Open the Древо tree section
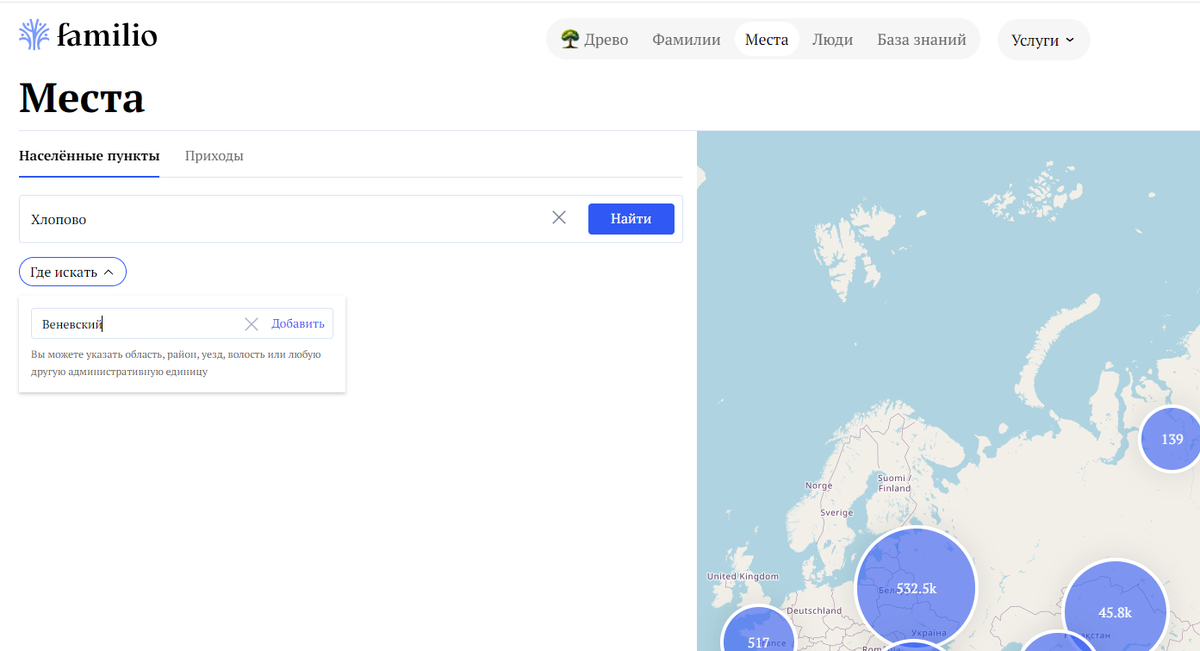The width and height of the screenshot is (1200, 651). [594, 40]
